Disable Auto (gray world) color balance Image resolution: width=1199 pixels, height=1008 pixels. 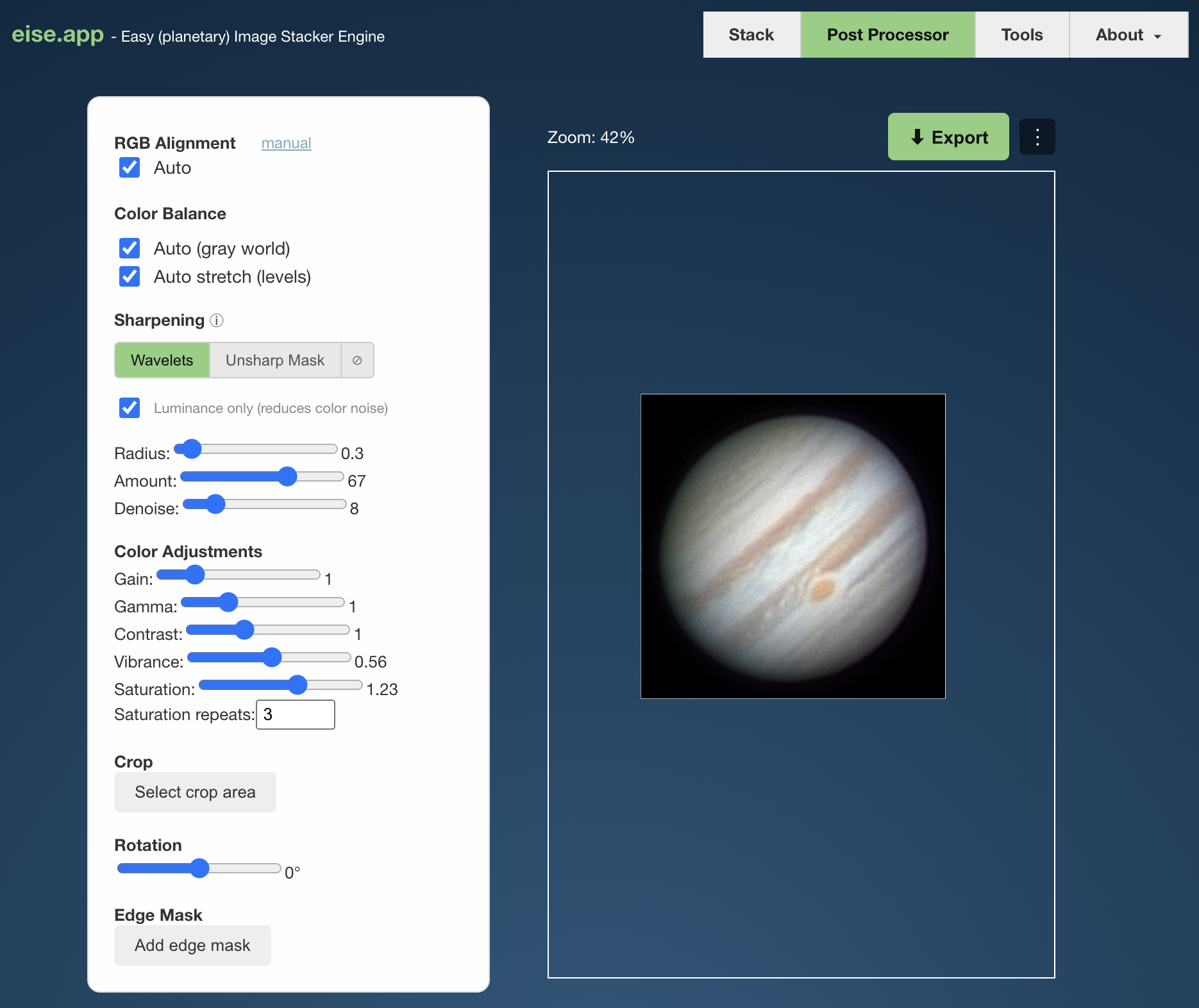tap(129, 248)
